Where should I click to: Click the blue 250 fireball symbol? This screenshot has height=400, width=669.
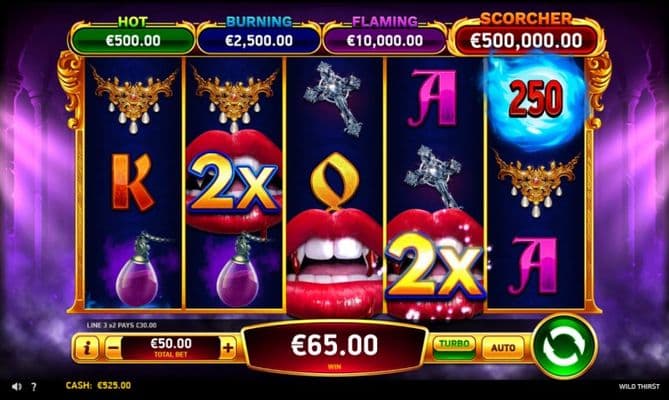click(x=535, y=100)
